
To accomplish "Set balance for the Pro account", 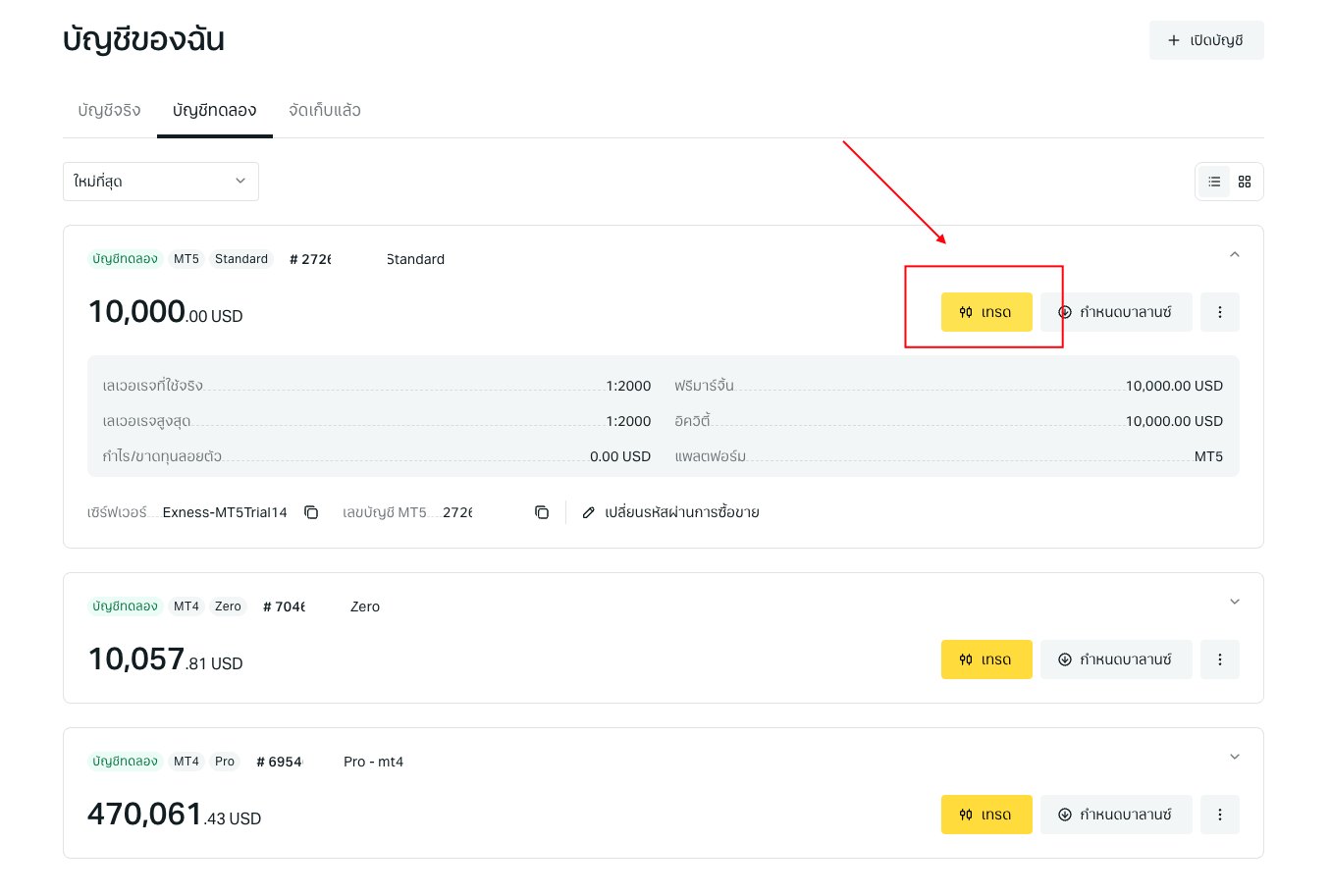I will (1116, 815).
